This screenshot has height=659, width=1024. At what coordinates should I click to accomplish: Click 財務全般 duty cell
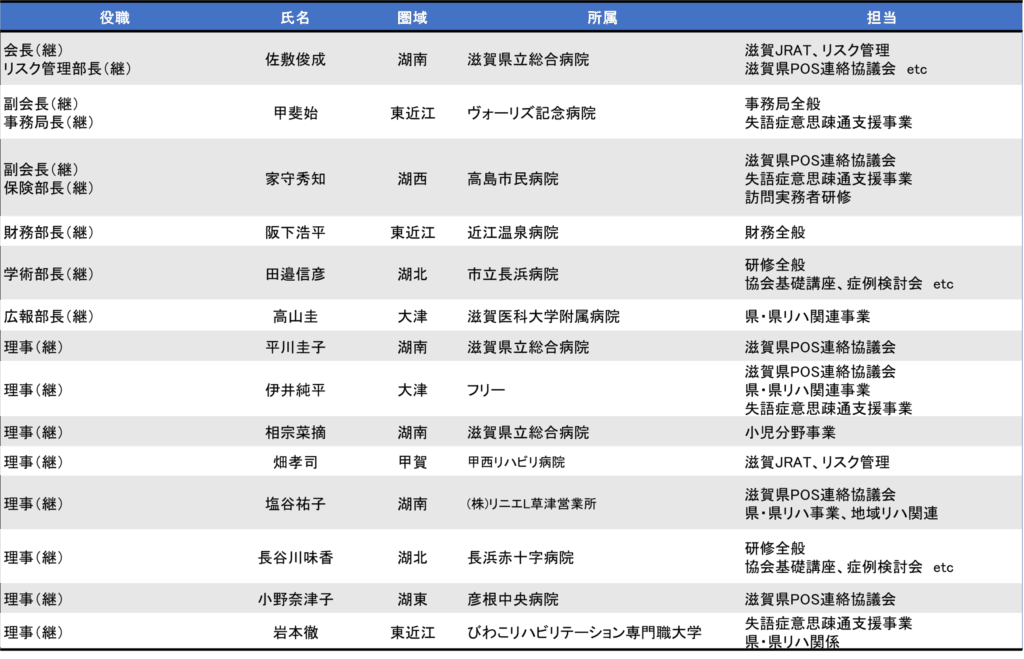[775, 233]
